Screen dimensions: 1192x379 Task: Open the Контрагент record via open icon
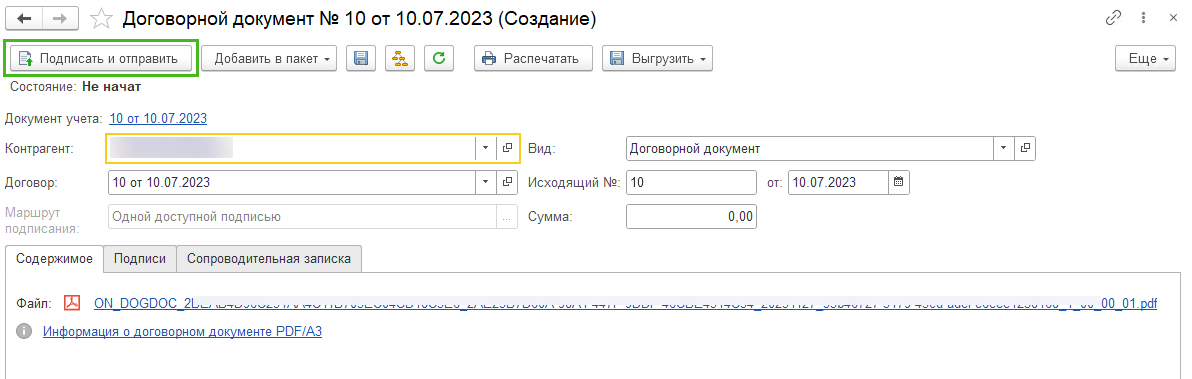[508, 148]
